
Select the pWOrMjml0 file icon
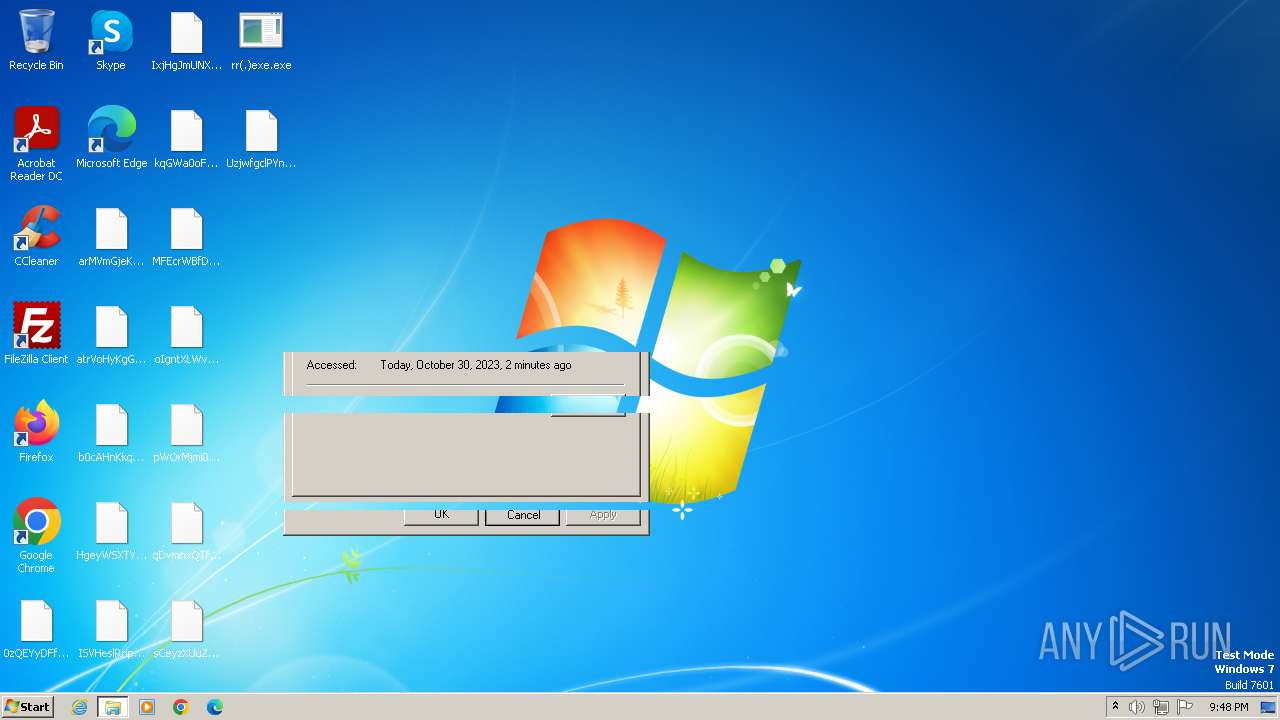[186, 434]
